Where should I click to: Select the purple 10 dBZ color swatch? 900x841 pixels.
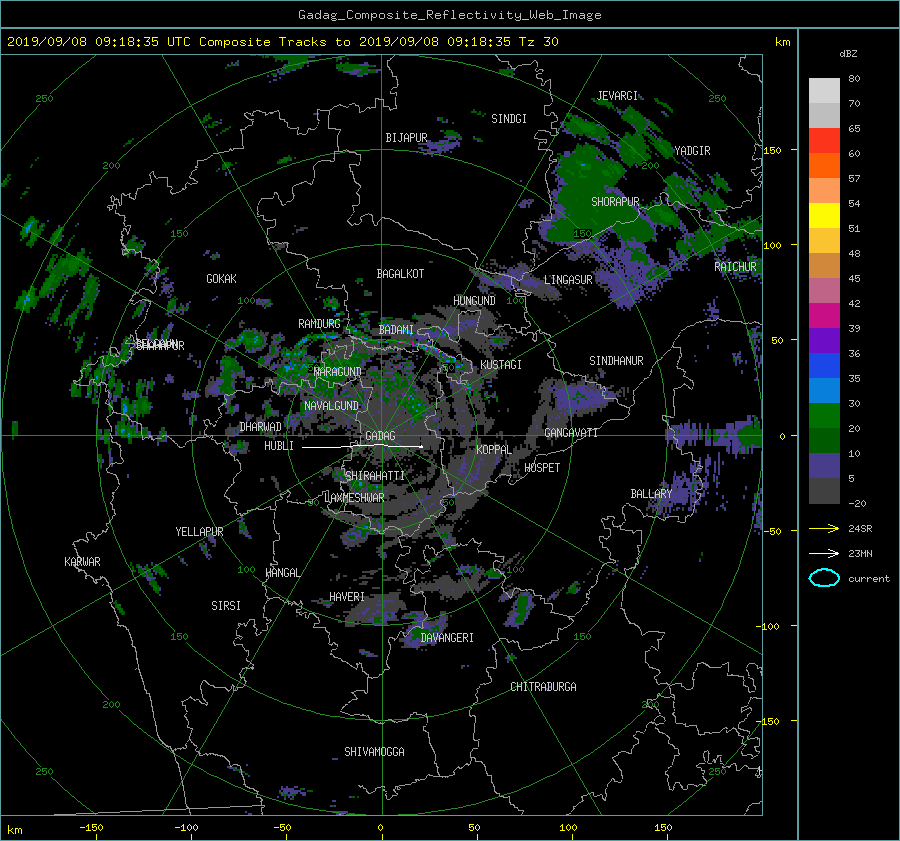pyautogui.click(x=824, y=465)
